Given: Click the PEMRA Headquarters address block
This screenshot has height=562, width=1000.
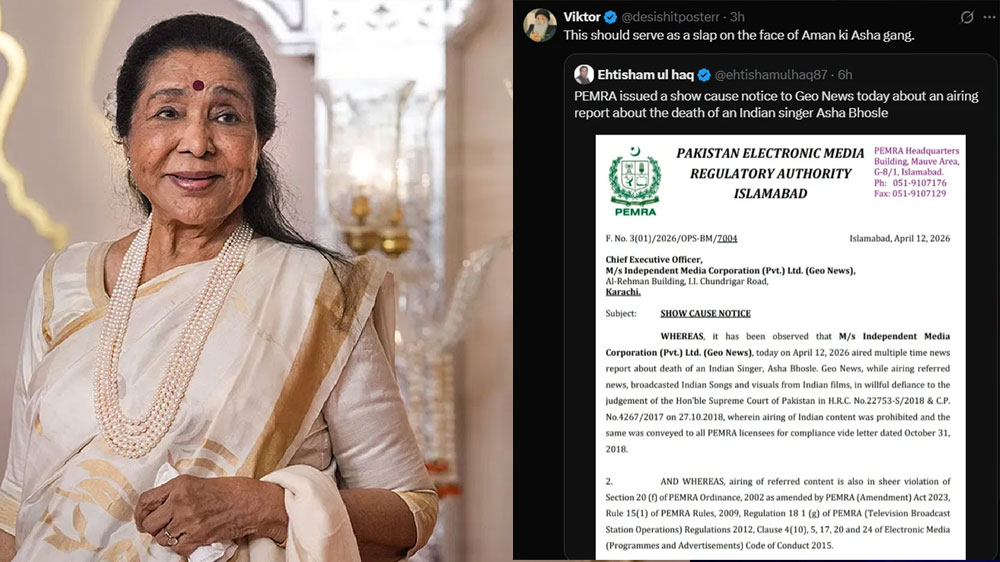Looking at the screenshot, I should [x=916, y=172].
